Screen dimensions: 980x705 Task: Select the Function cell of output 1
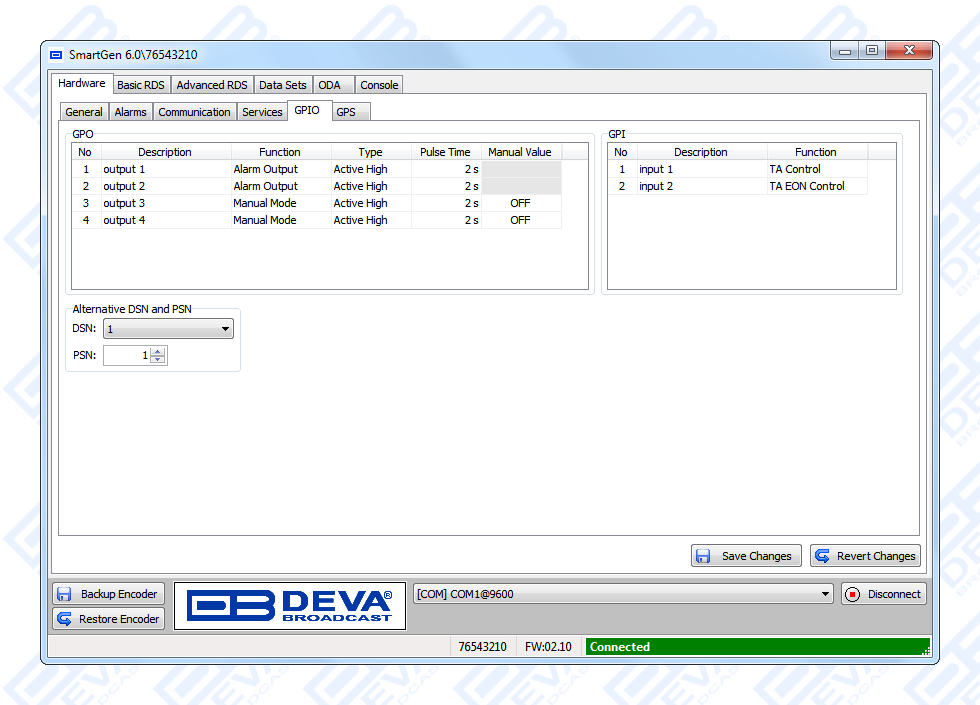280,169
